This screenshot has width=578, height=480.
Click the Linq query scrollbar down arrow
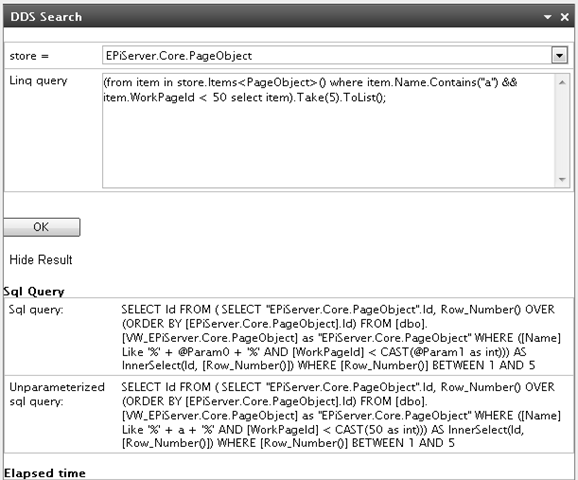[562, 180]
